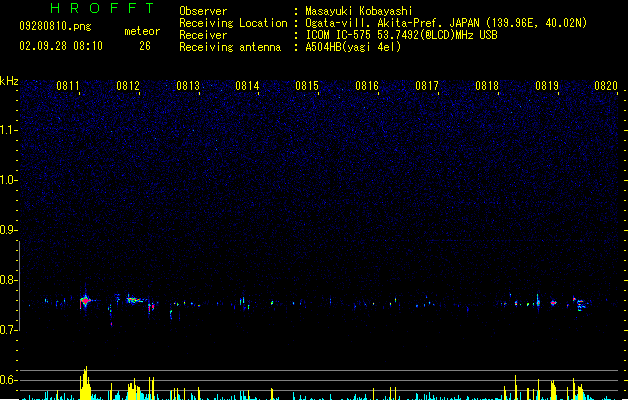Click the 0.8 kHz axis label
The width and height of the screenshot is (629, 400).
[8, 280]
